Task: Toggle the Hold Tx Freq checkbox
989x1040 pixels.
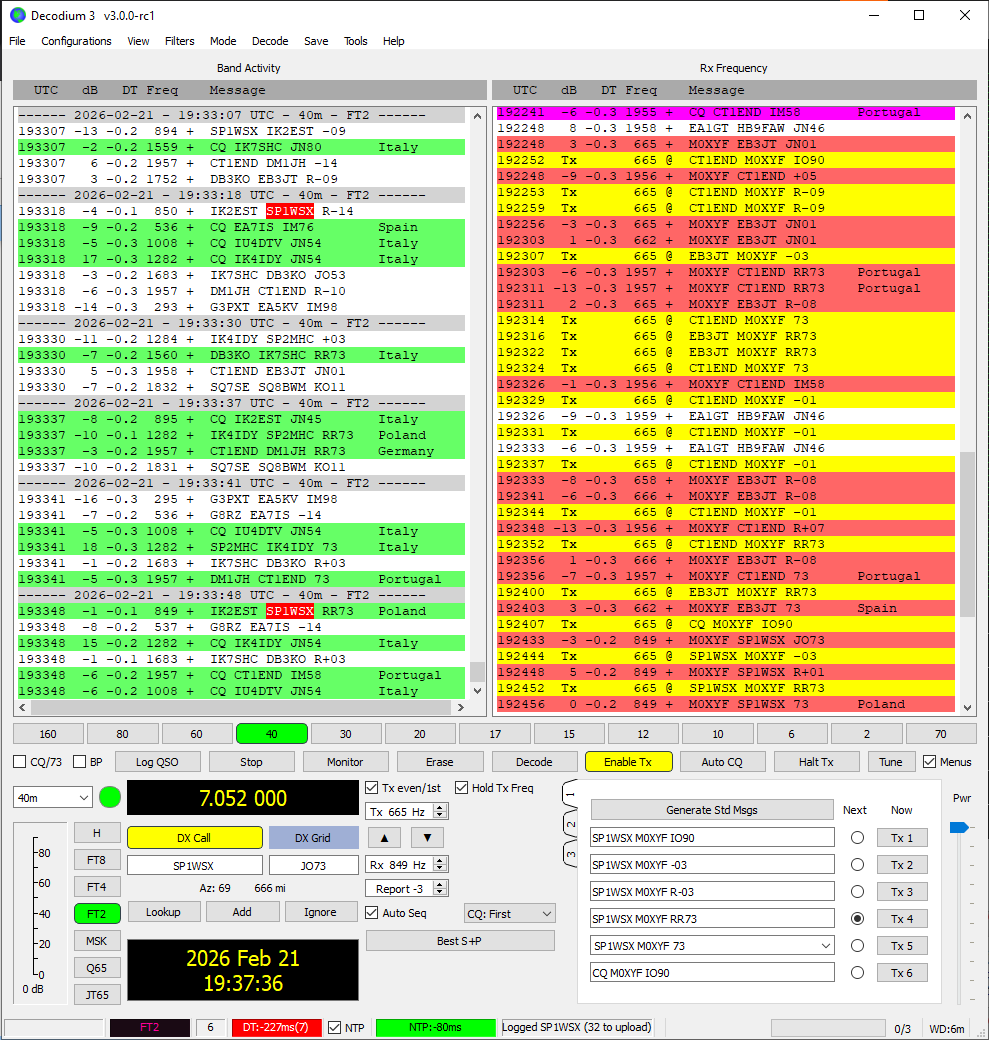Action: coord(462,788)
